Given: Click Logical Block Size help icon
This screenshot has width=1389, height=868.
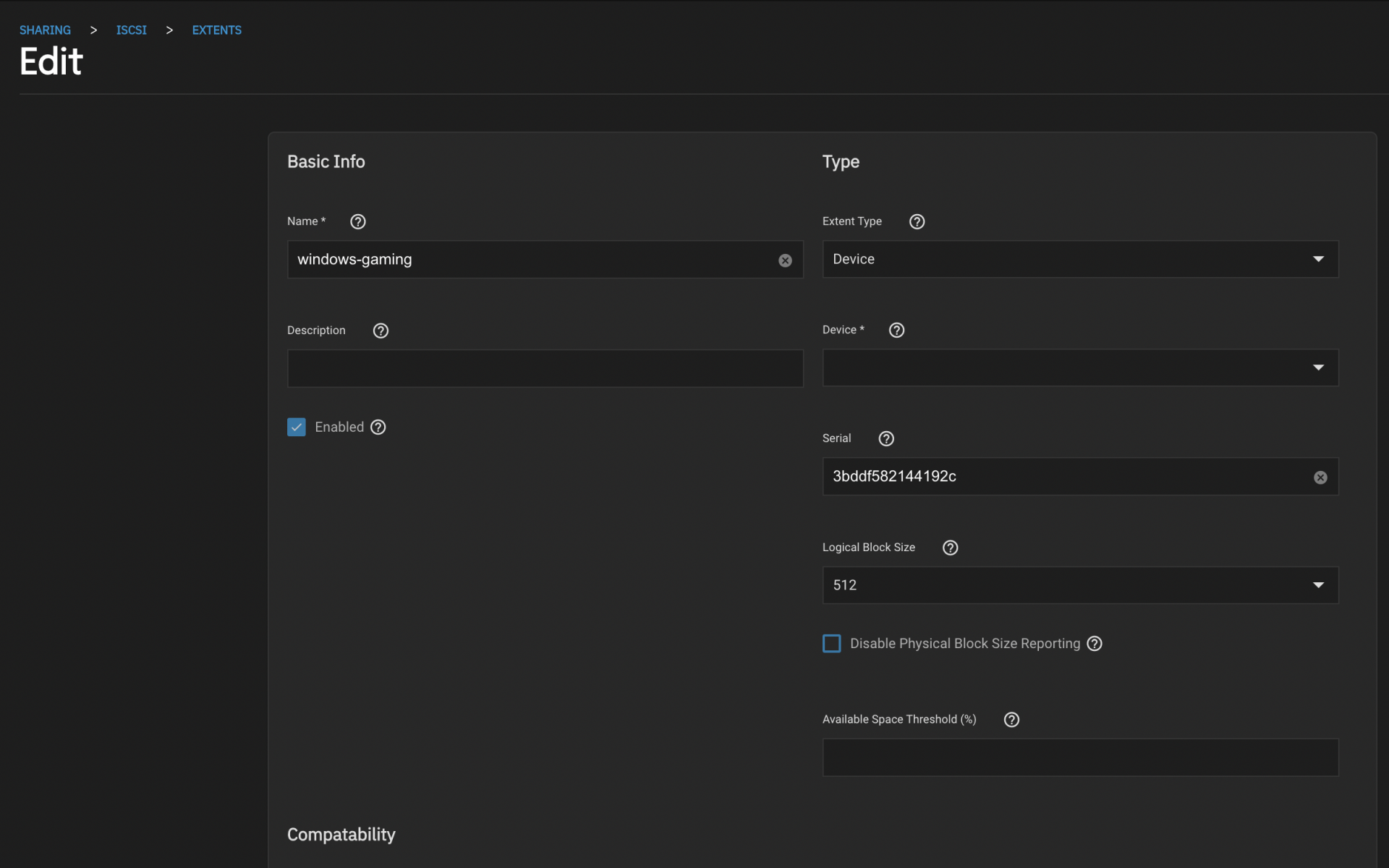Looking at the screenshot, I should click(x=950, y=548).
